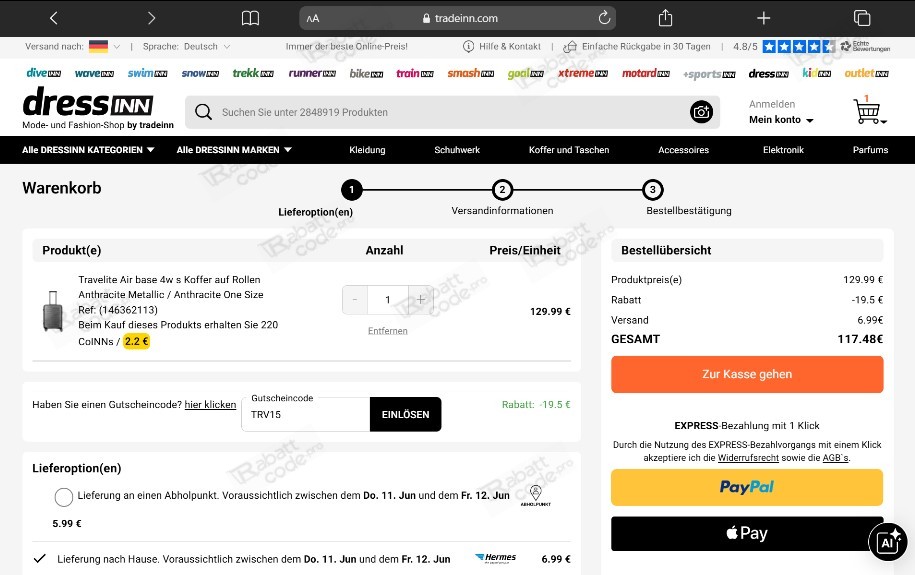Image resolution: width=915 pixels, height=575 pixels.
Task: Reload the page with refresh icon
Action: [x=604, y=18]
